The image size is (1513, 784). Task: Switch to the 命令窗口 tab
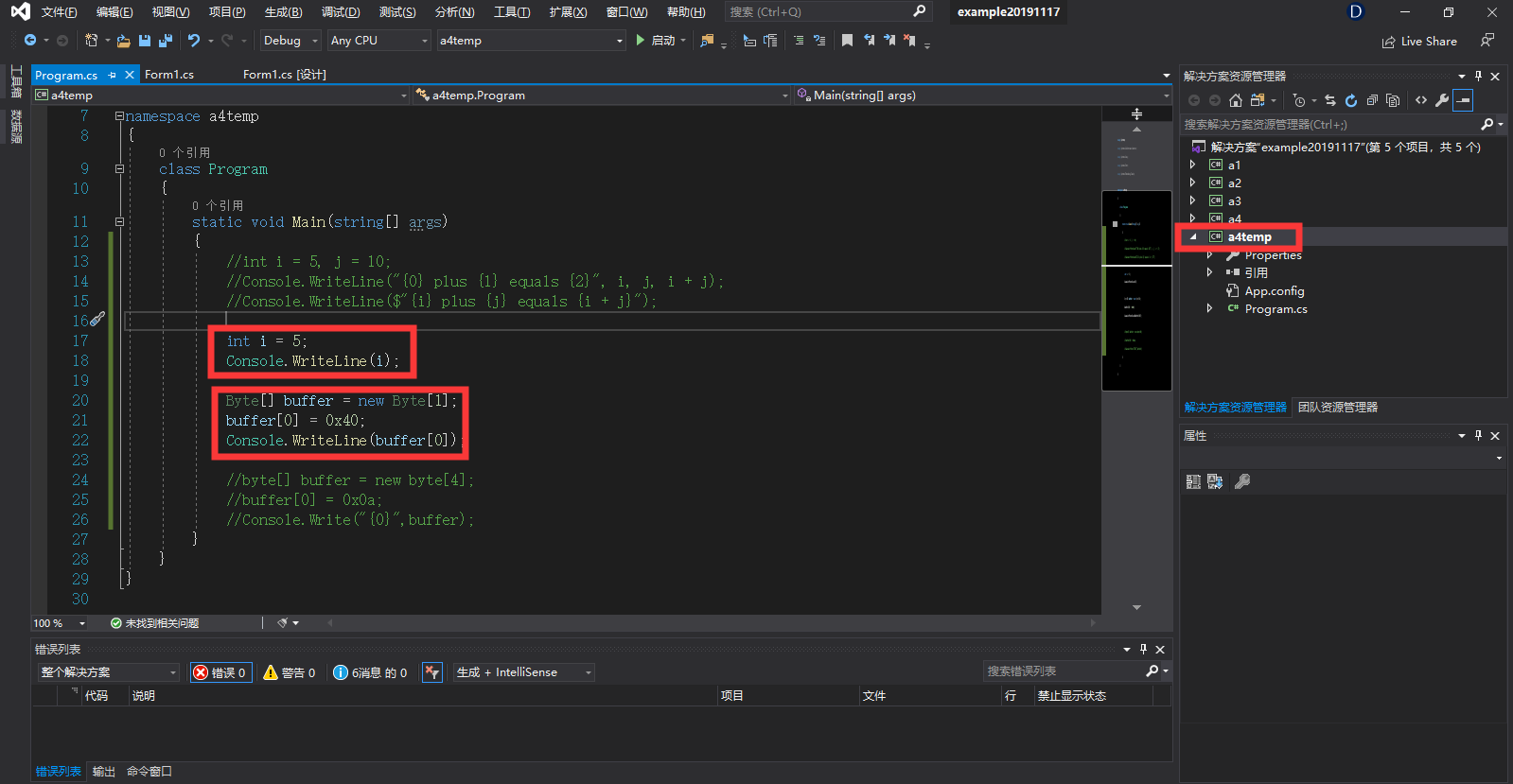150,772
